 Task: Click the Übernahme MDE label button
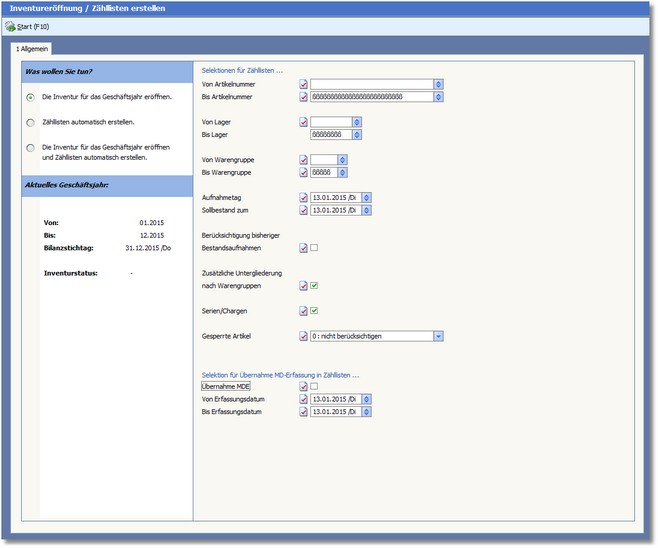click(225, 386)
